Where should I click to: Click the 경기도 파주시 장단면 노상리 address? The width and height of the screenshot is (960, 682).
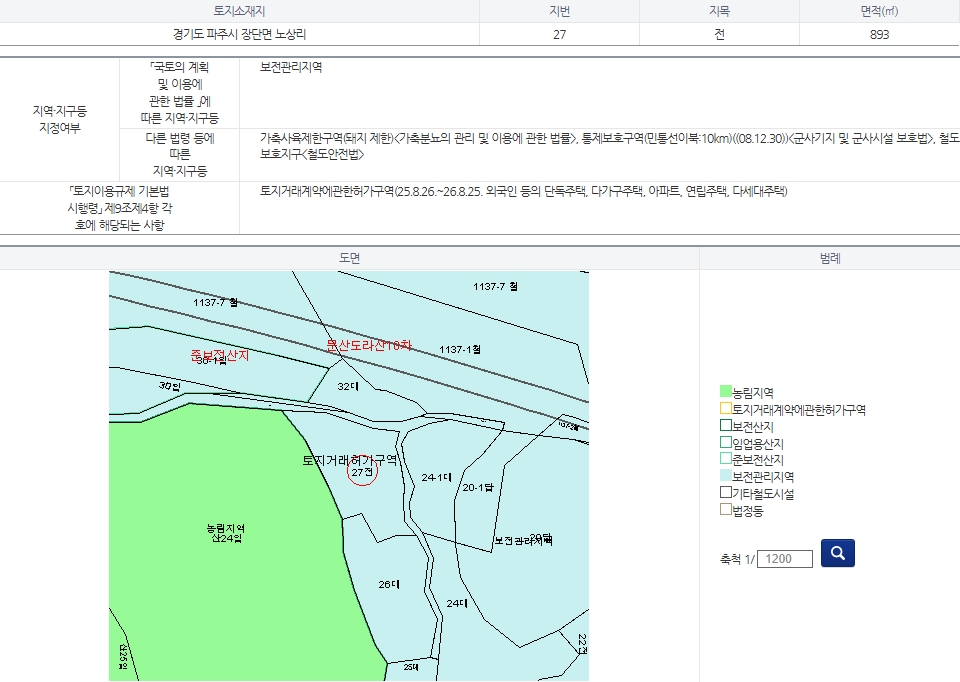(x=239, y=34)
